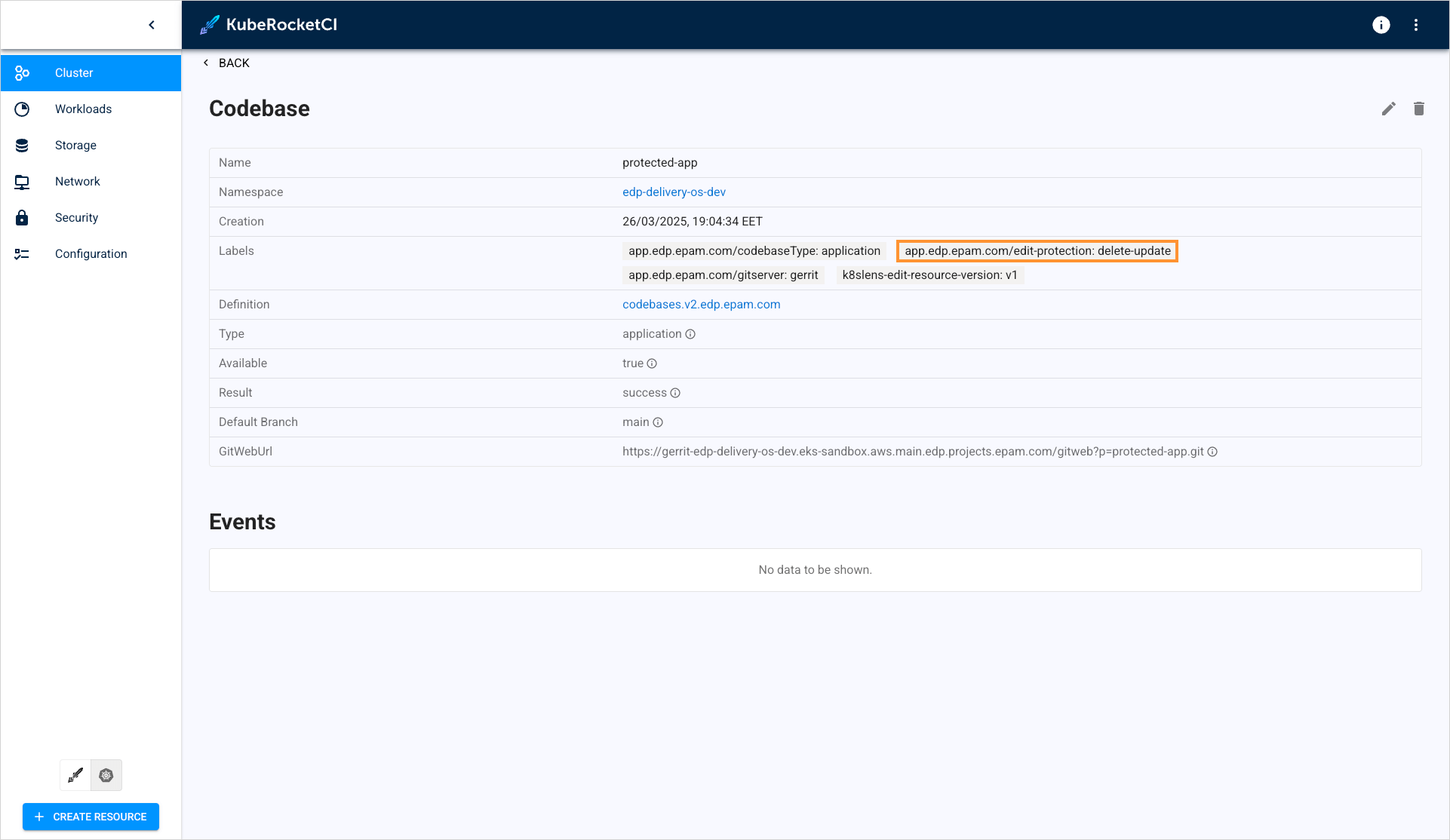Follow the edp-delivery-os-dev namespace link
Image resolution: width=1450 pixels, height=840 pixels.
(x=674, y=192)
